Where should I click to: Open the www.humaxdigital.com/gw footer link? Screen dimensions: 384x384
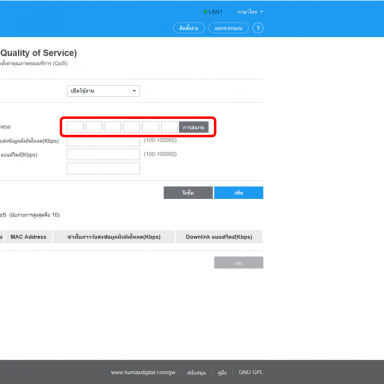pos(143,372)
